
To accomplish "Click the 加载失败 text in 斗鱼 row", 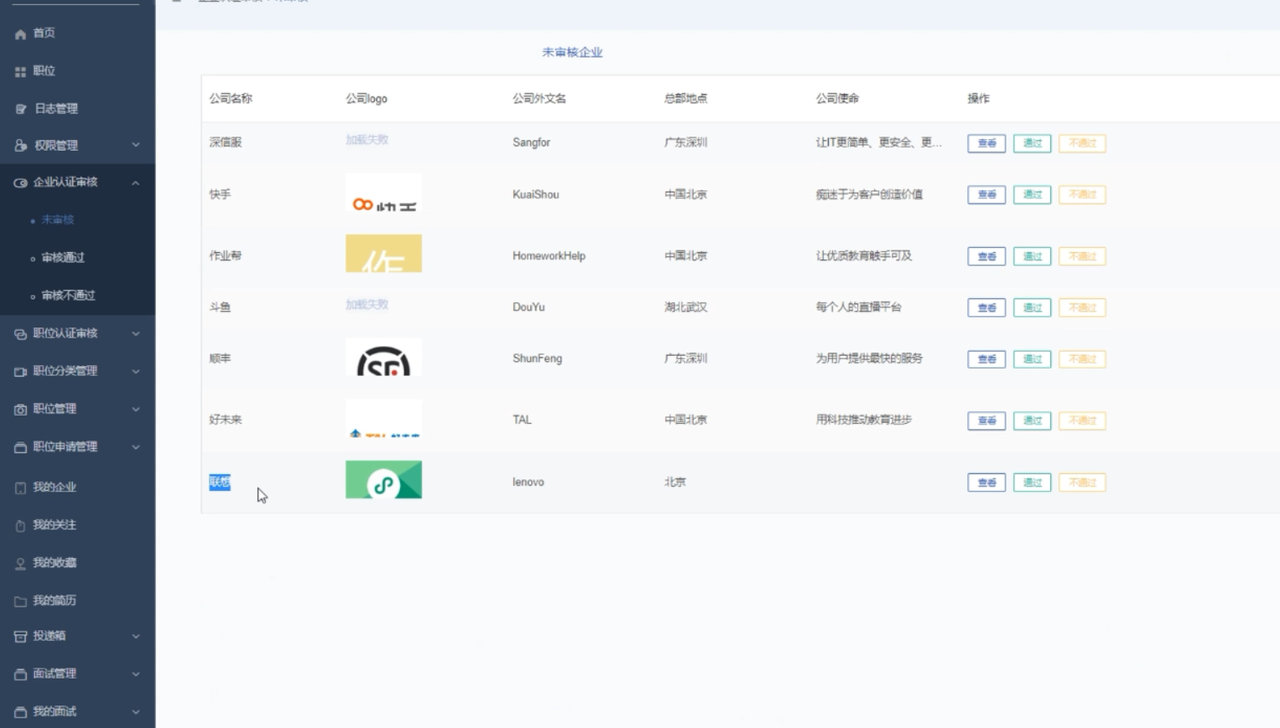I will (367, 304).
